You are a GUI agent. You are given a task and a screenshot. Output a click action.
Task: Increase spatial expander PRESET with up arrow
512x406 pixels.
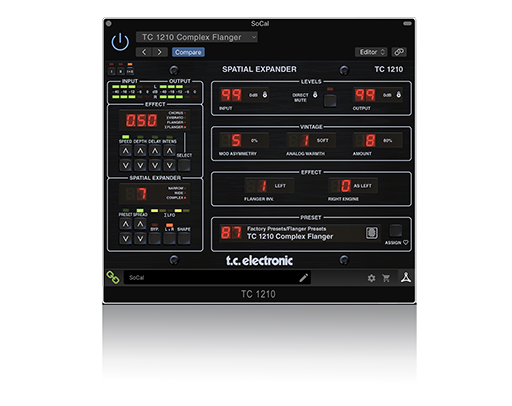point(125,224)
